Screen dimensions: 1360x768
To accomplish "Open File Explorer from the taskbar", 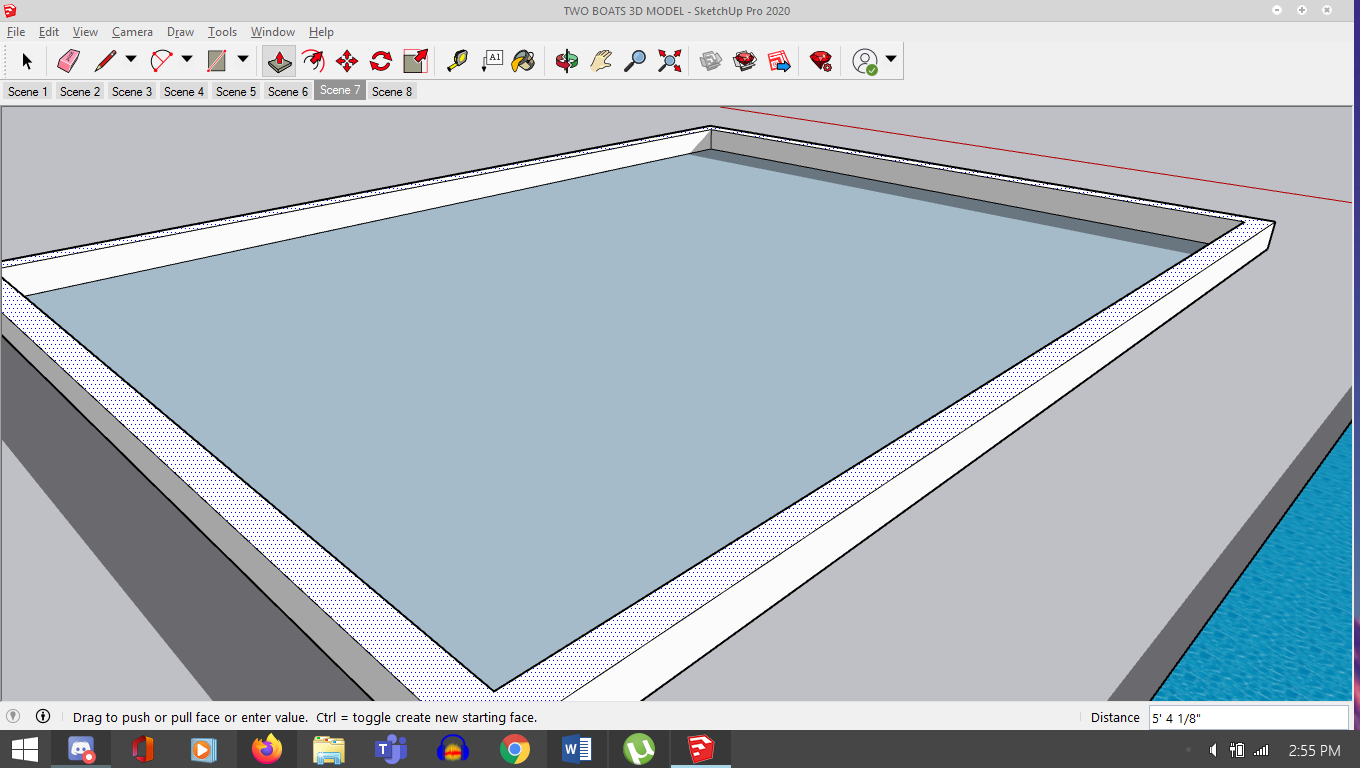I will (x=329, y=749).
